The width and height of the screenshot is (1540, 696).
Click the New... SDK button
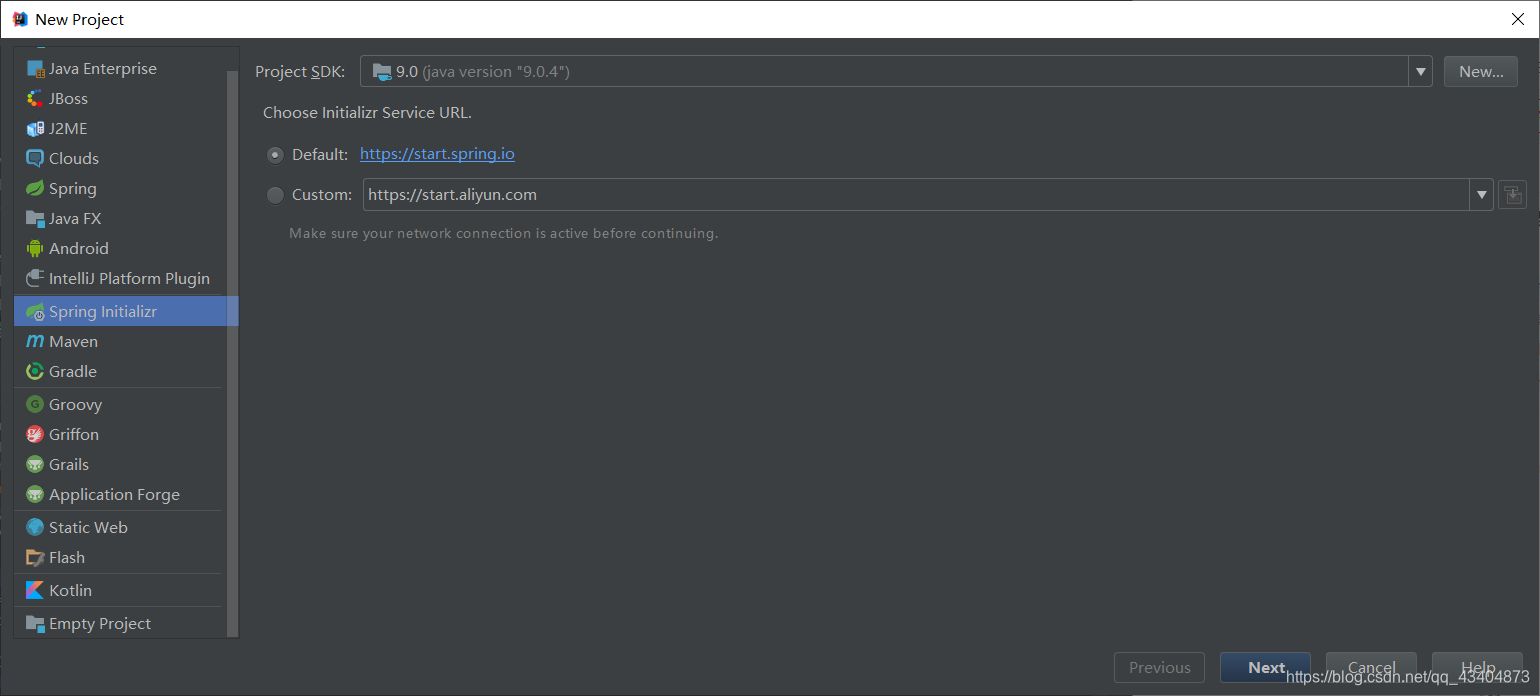[x=1481, y=72]
